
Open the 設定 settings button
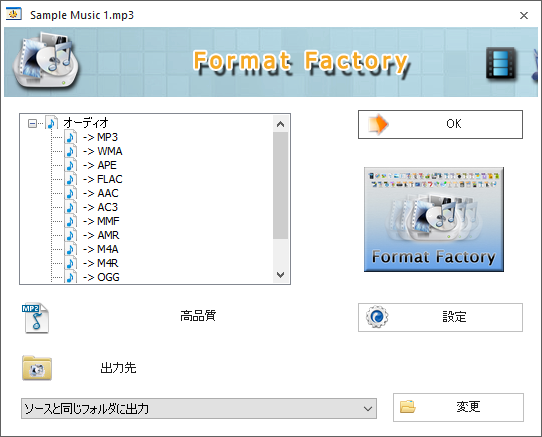click(x=440, y=317)
